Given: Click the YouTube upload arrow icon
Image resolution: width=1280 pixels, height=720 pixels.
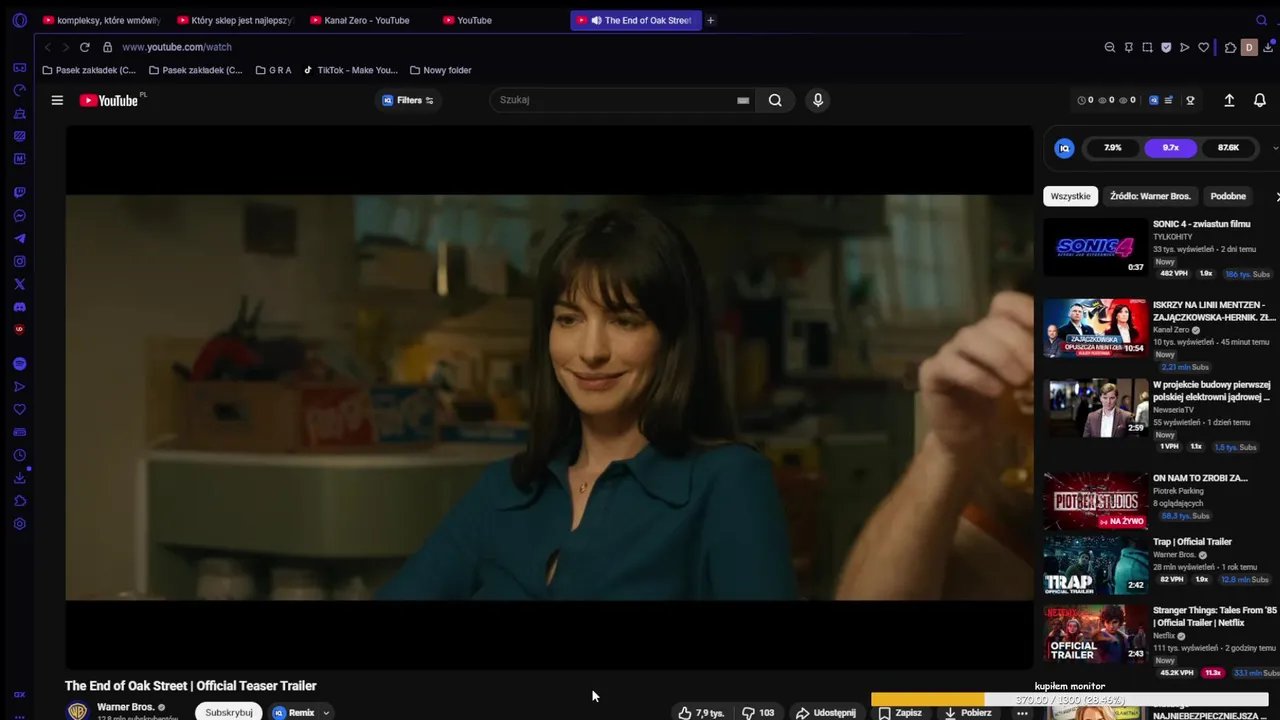Looking at the screenshot, I should tap(1229, 100).
